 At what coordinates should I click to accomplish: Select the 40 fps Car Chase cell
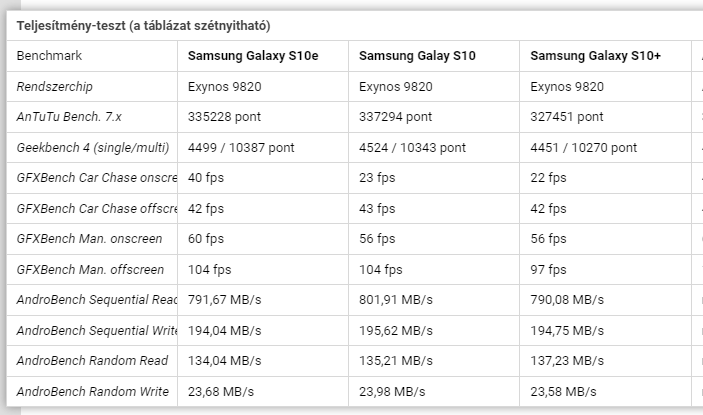(x=206, y=178)
